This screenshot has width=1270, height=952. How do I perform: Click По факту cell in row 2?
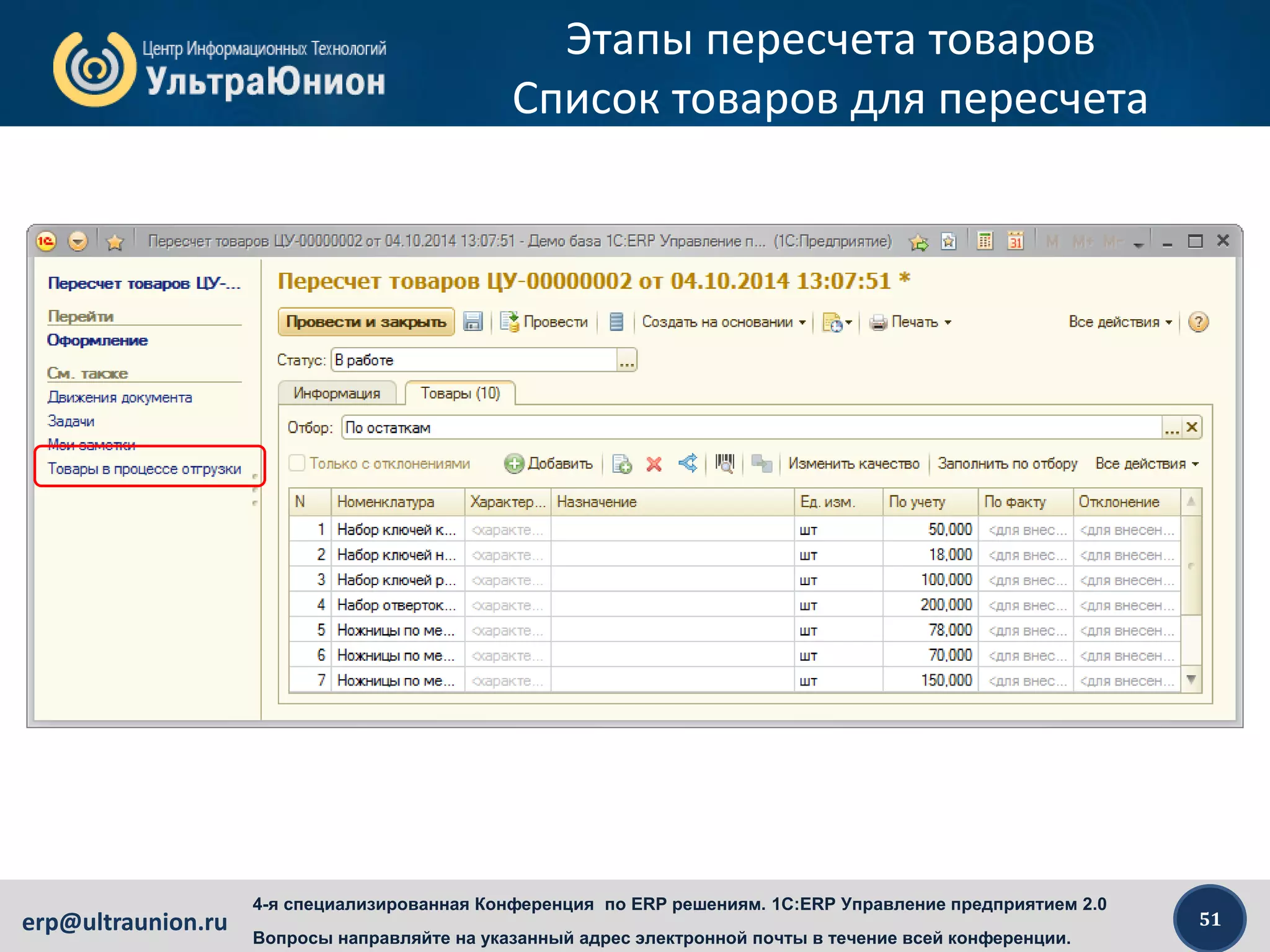[x=1026, y=555]
